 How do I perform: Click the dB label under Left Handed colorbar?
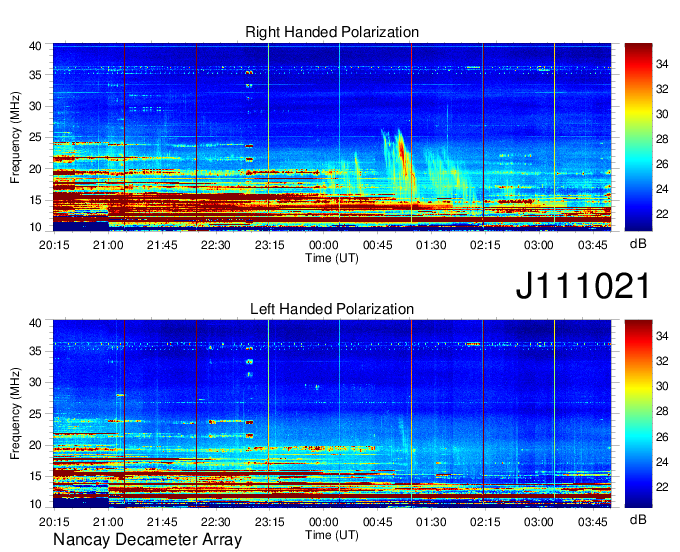[638, 519]
